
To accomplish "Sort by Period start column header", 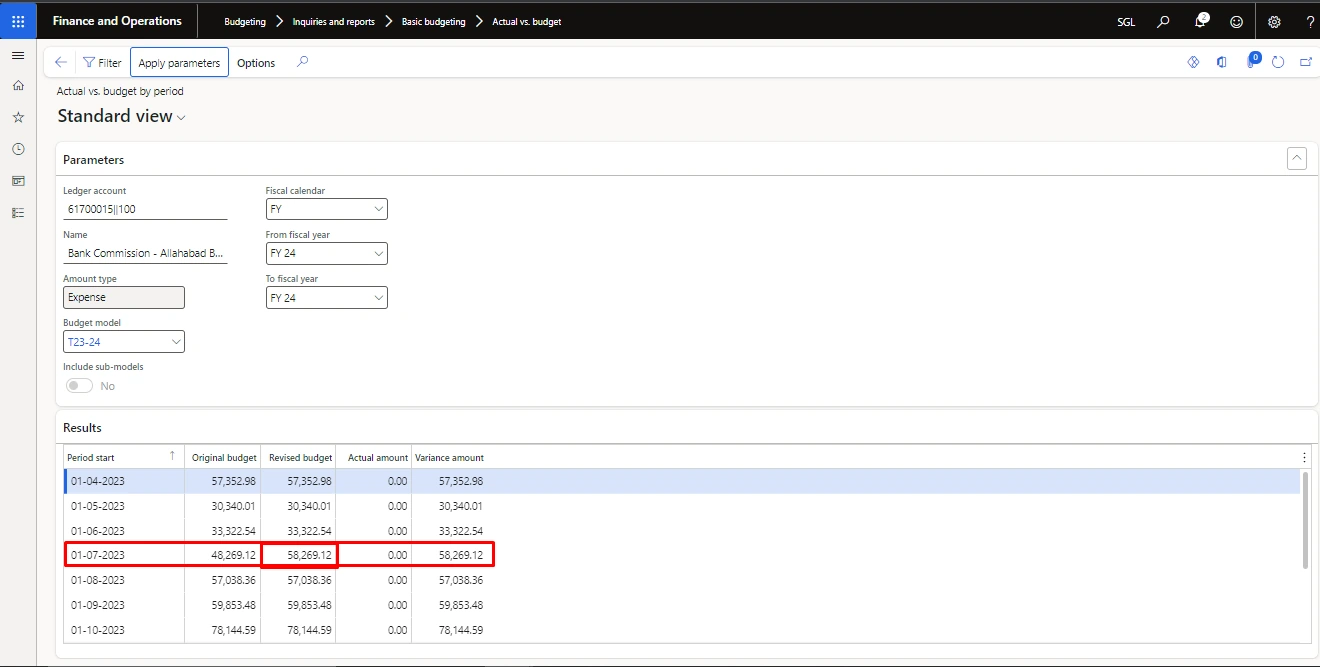I will tap(124, 457).
